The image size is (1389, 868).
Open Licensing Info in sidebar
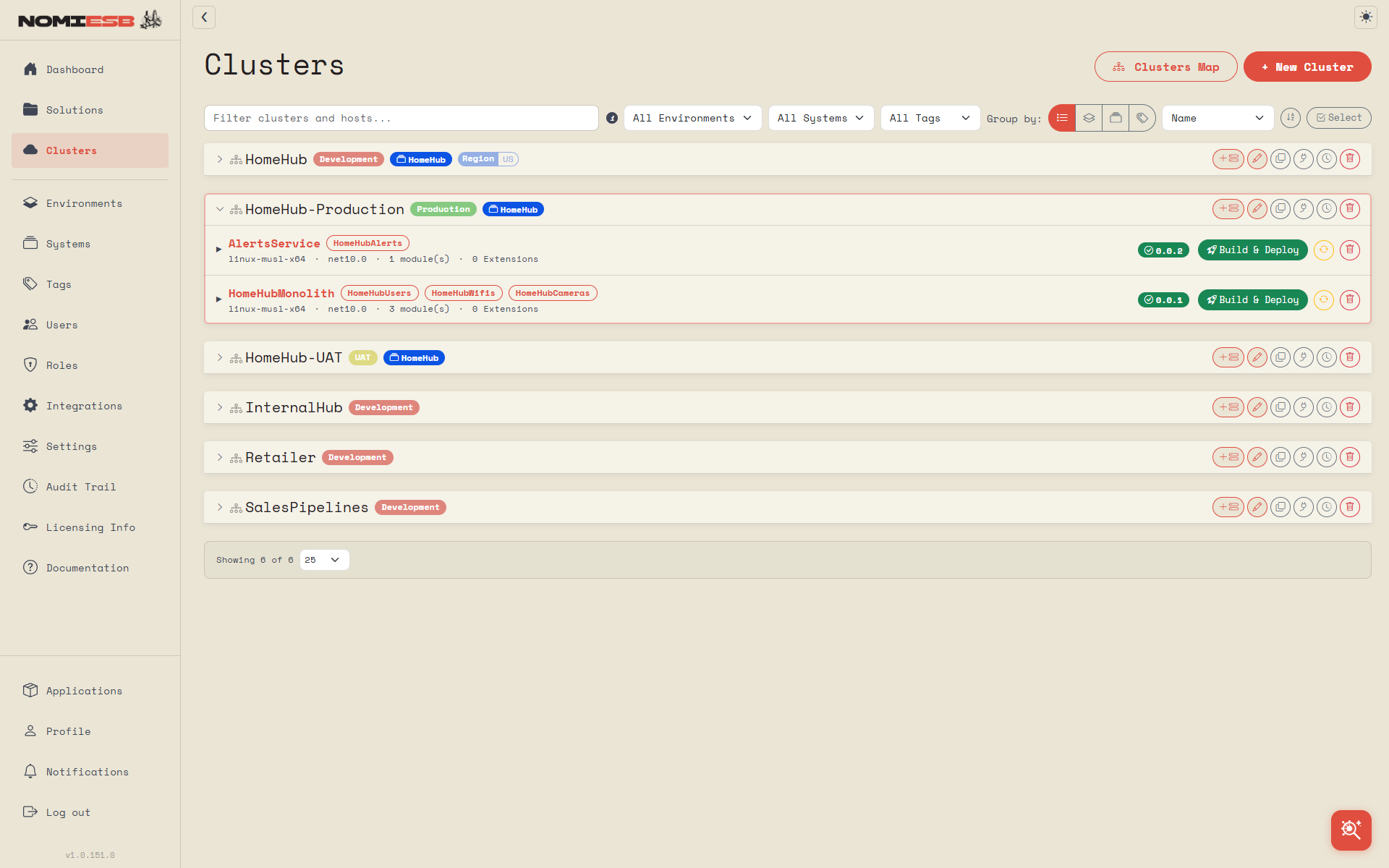pos(90,527)
